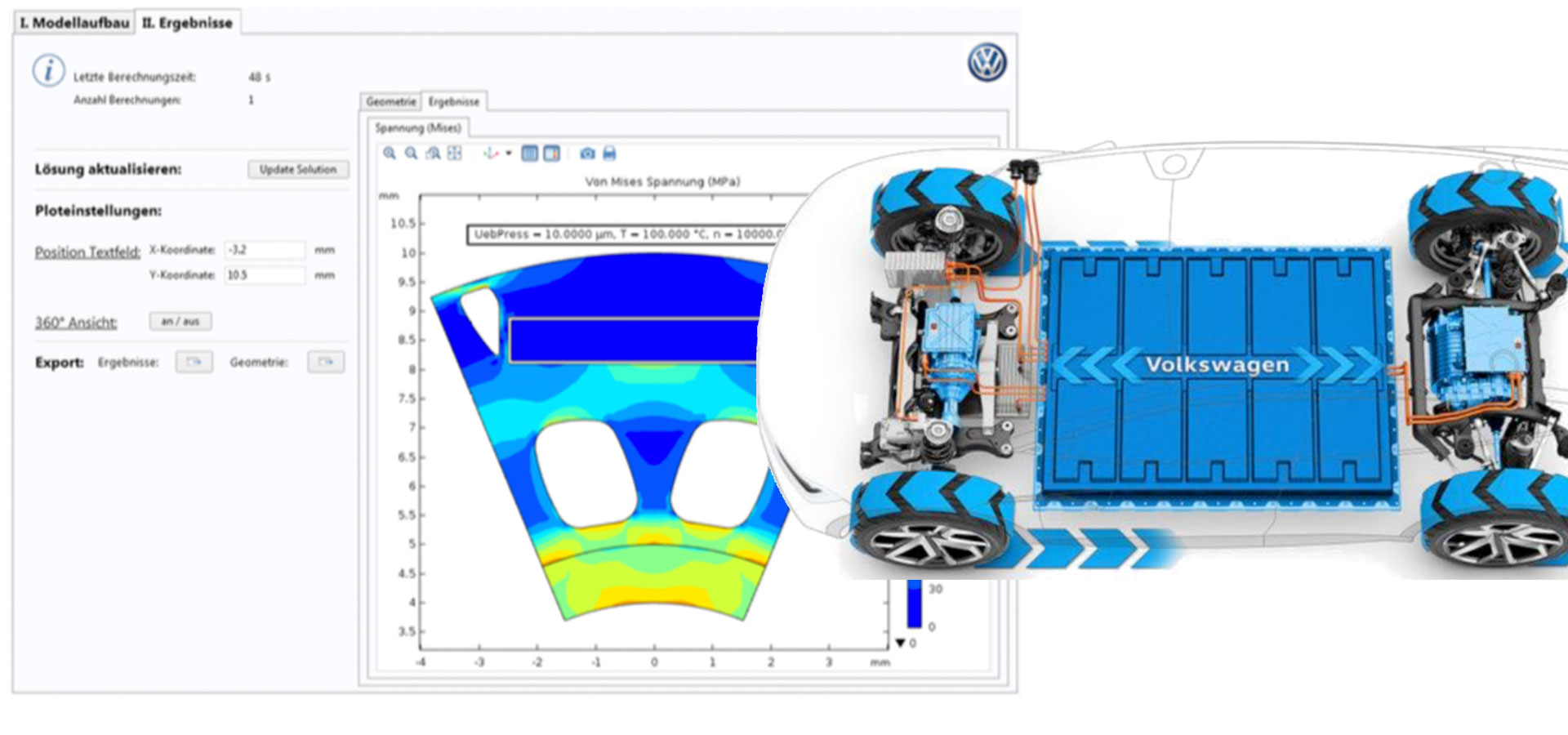Viewport: 1568px width, 735px height.
Task: Click the Letzte Berechnungszeit label
Action: [x=135, y=78]
